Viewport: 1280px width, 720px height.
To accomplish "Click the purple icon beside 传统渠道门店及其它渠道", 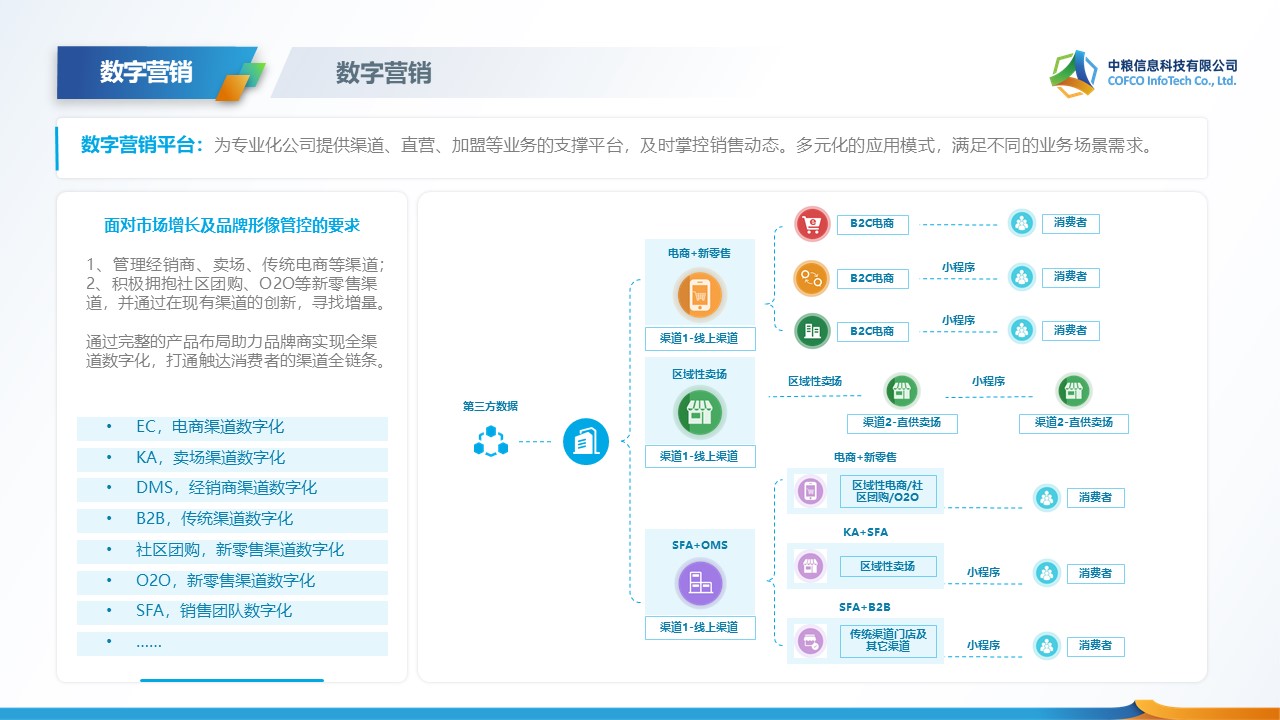I will point(810,640).
